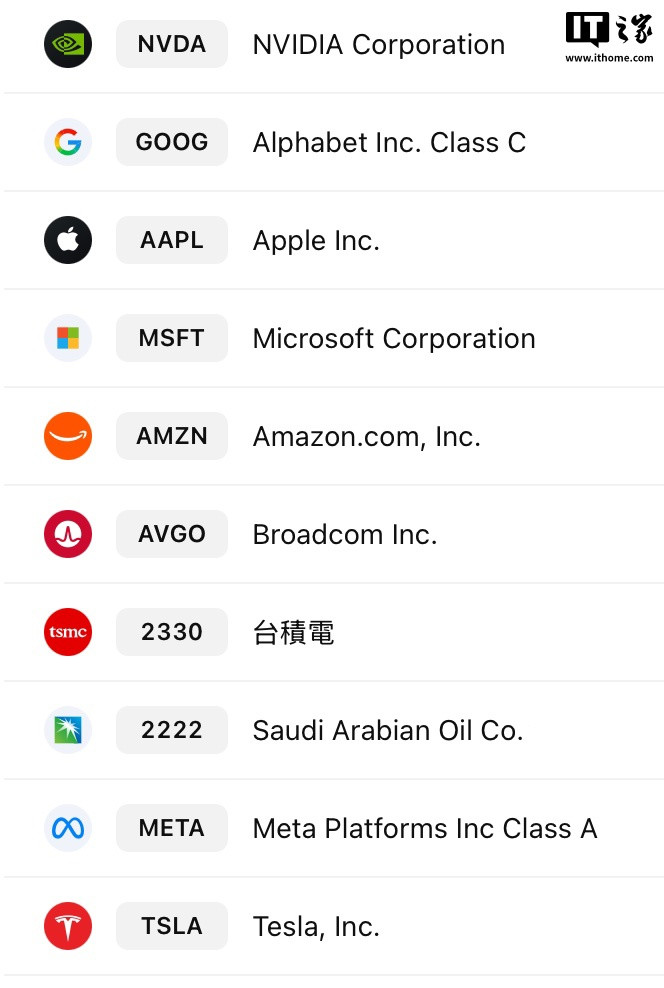Click the red Tesla logo icon

coord(68,926)
